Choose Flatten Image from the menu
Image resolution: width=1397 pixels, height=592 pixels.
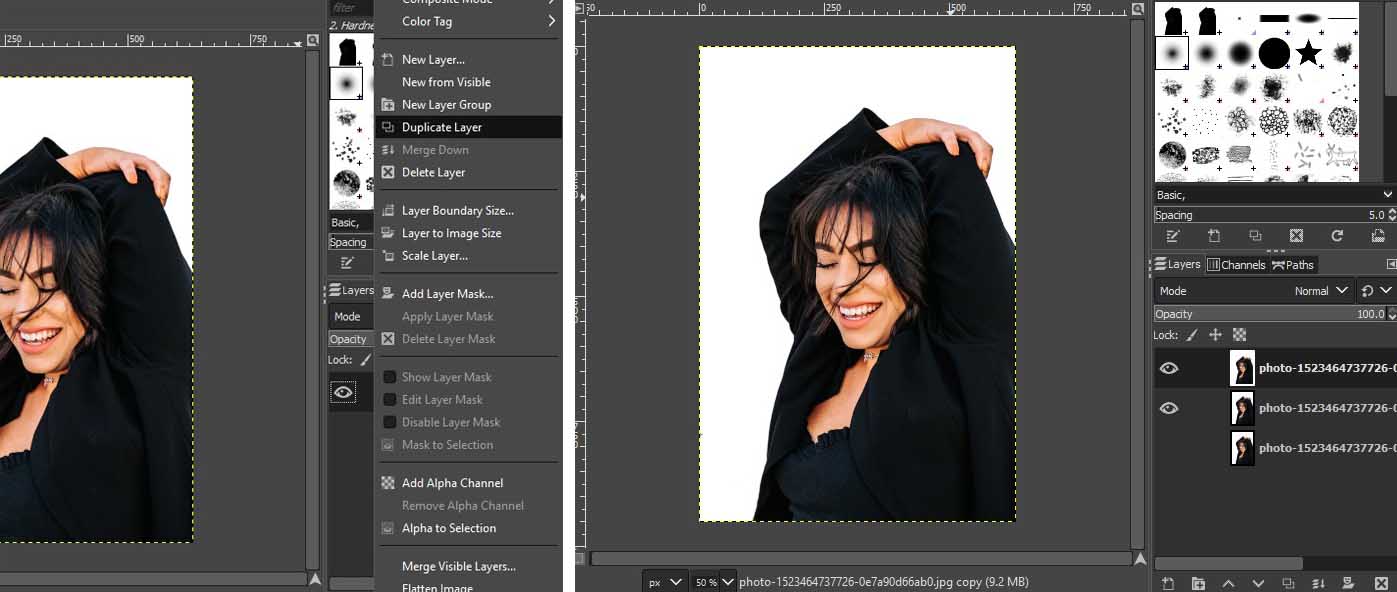(x=437, y=587)
